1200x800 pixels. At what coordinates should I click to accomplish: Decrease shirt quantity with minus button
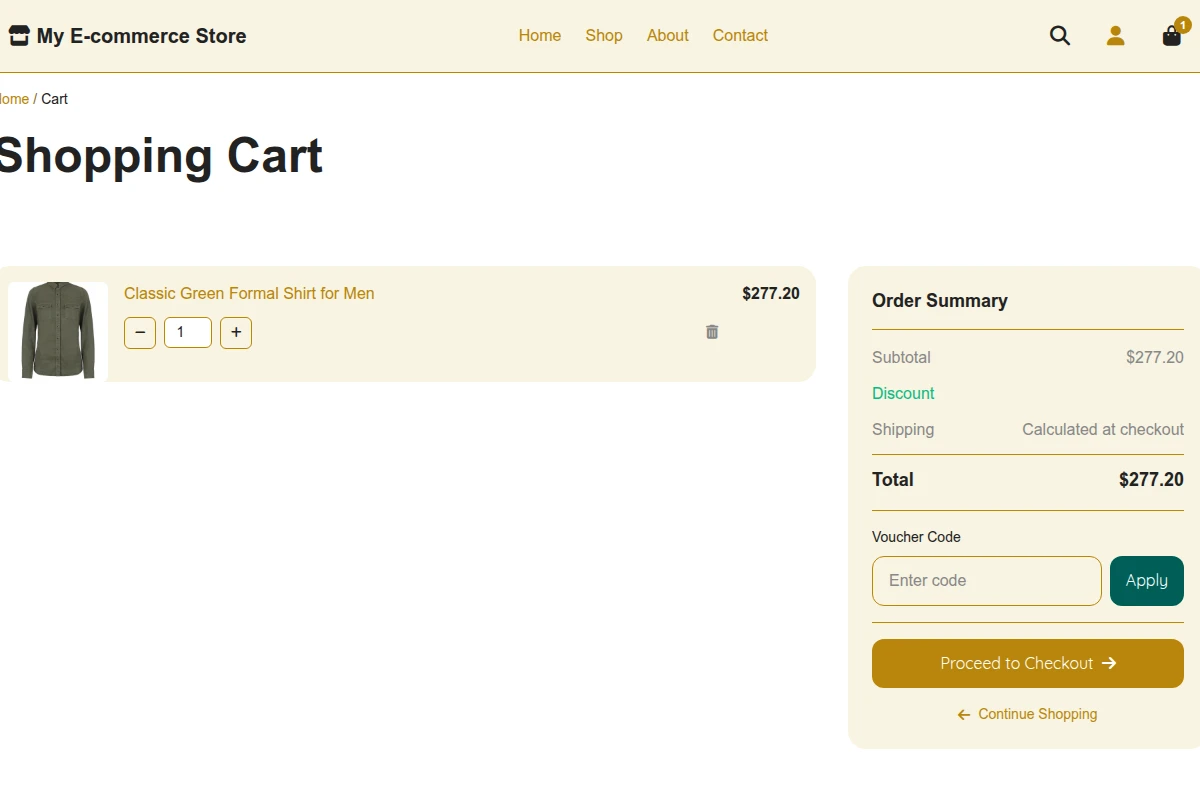coord(140,333)
